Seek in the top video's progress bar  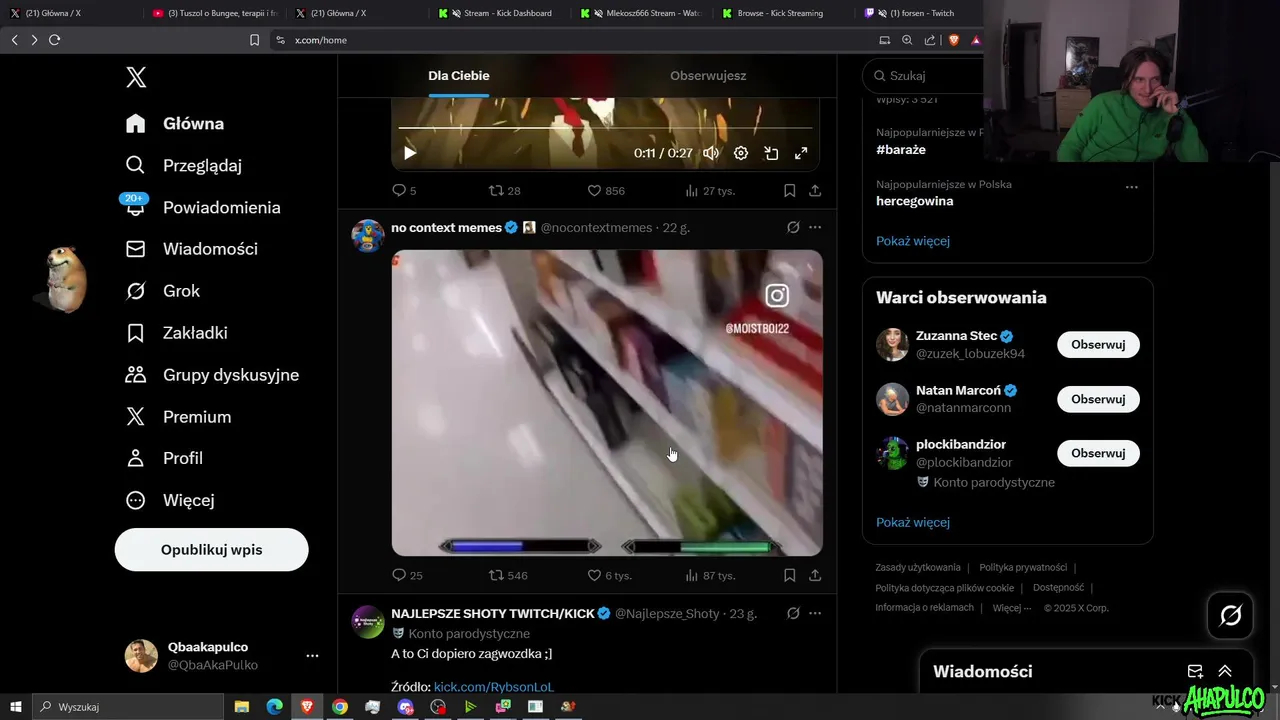click(x=605, y=128)
